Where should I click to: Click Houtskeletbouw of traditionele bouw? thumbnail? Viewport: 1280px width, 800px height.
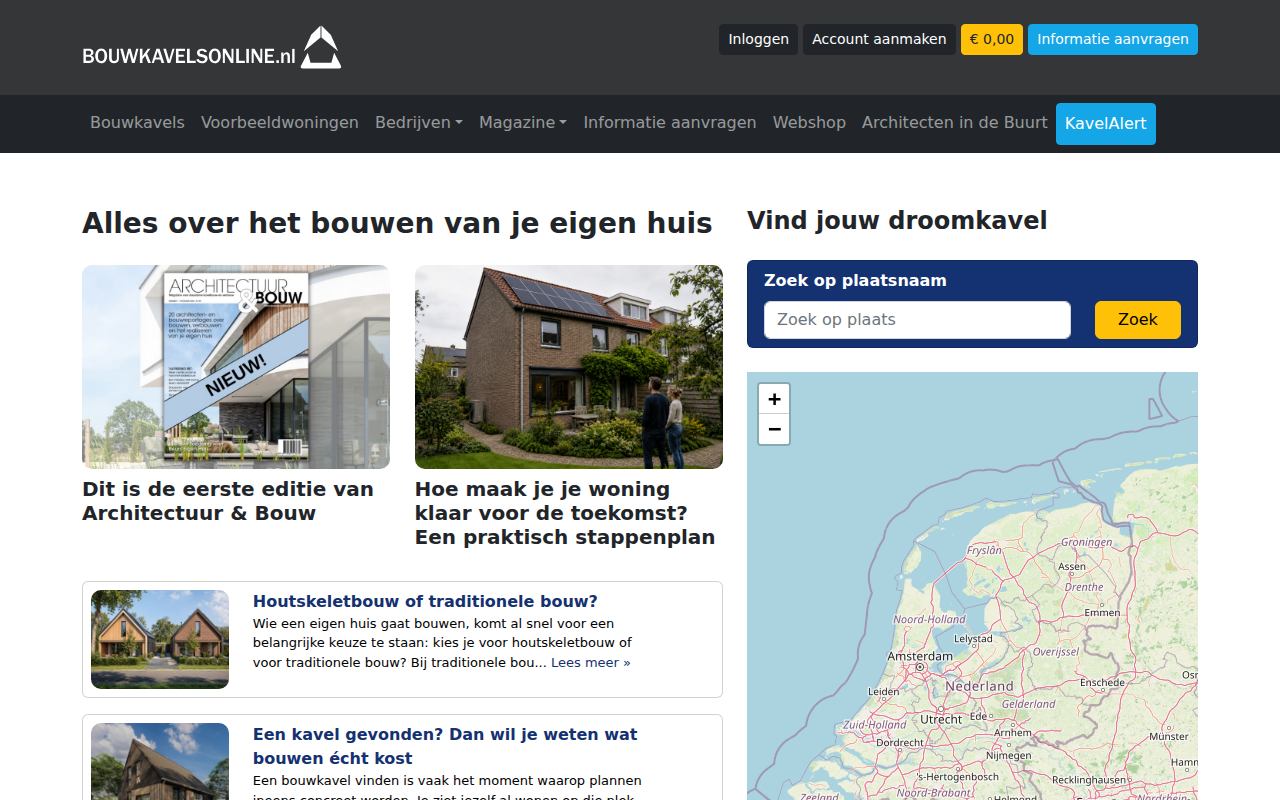pyautogui.click(x=160, y=639)
